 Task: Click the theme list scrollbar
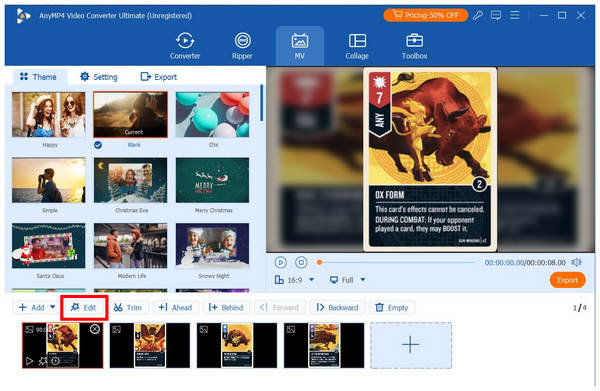(x=262, y=103)
